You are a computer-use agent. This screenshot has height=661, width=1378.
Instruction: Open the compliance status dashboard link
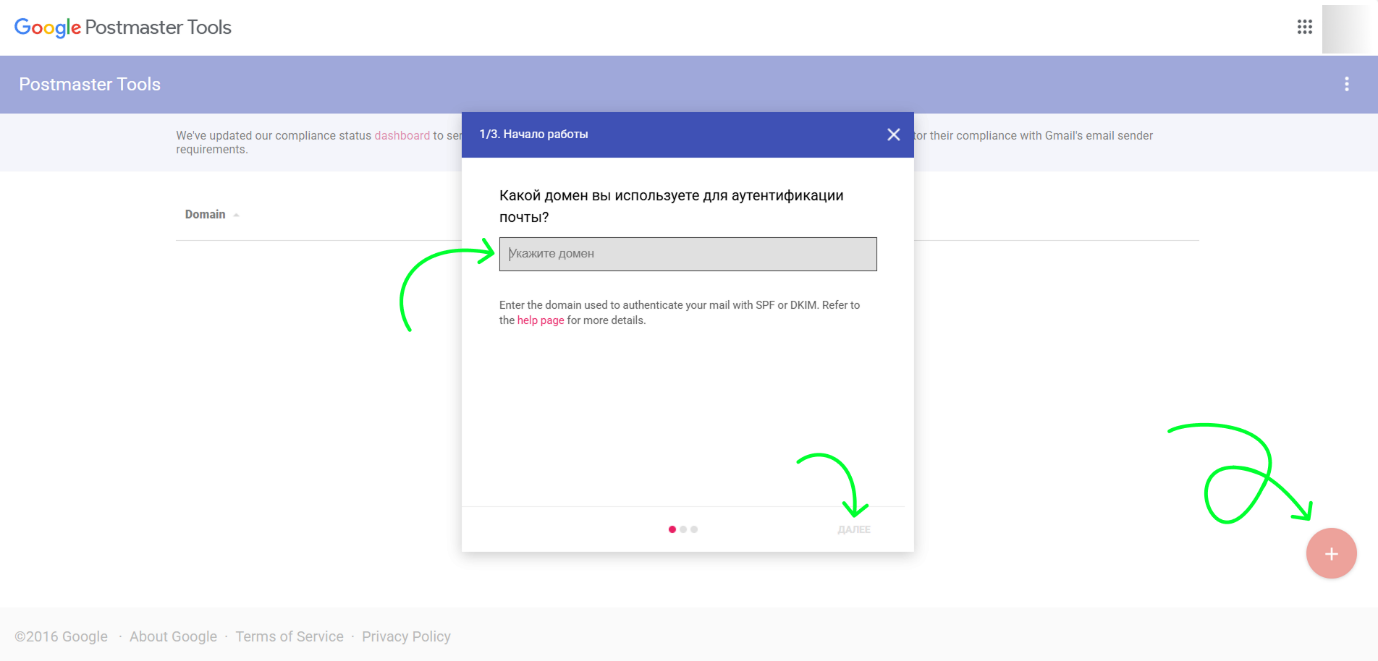(x=402, y=135)
